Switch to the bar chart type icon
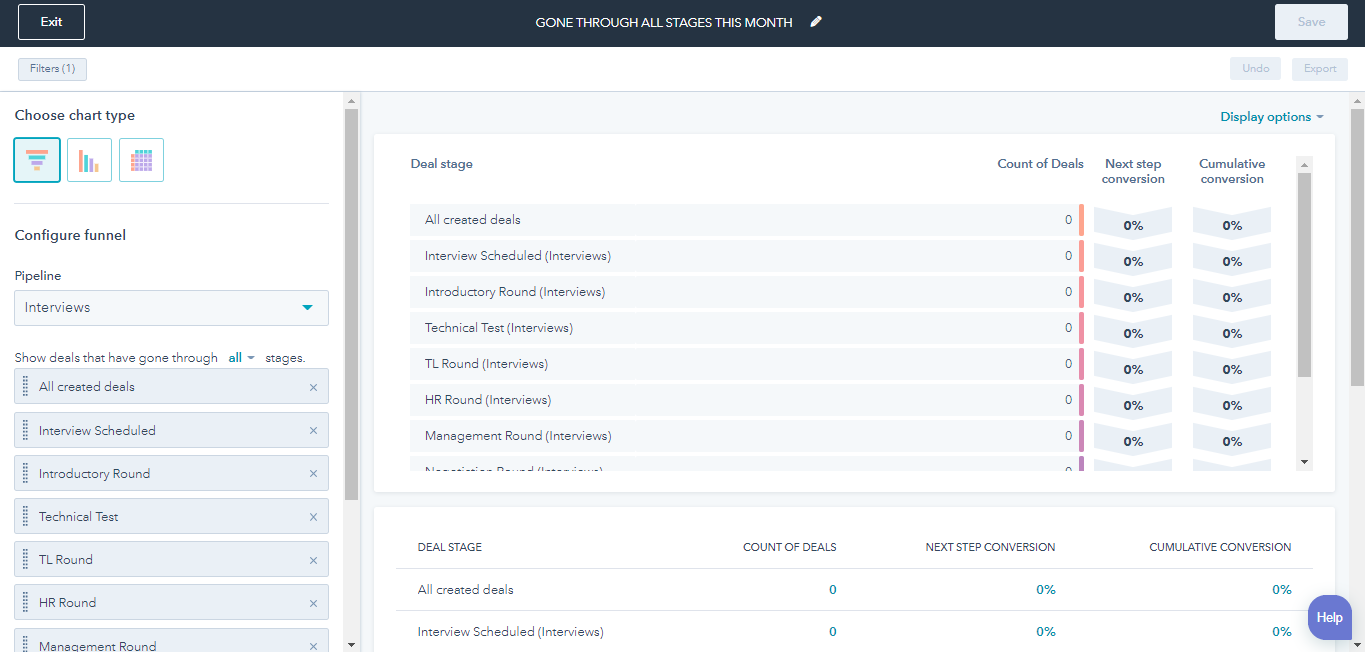 [89, 160]
